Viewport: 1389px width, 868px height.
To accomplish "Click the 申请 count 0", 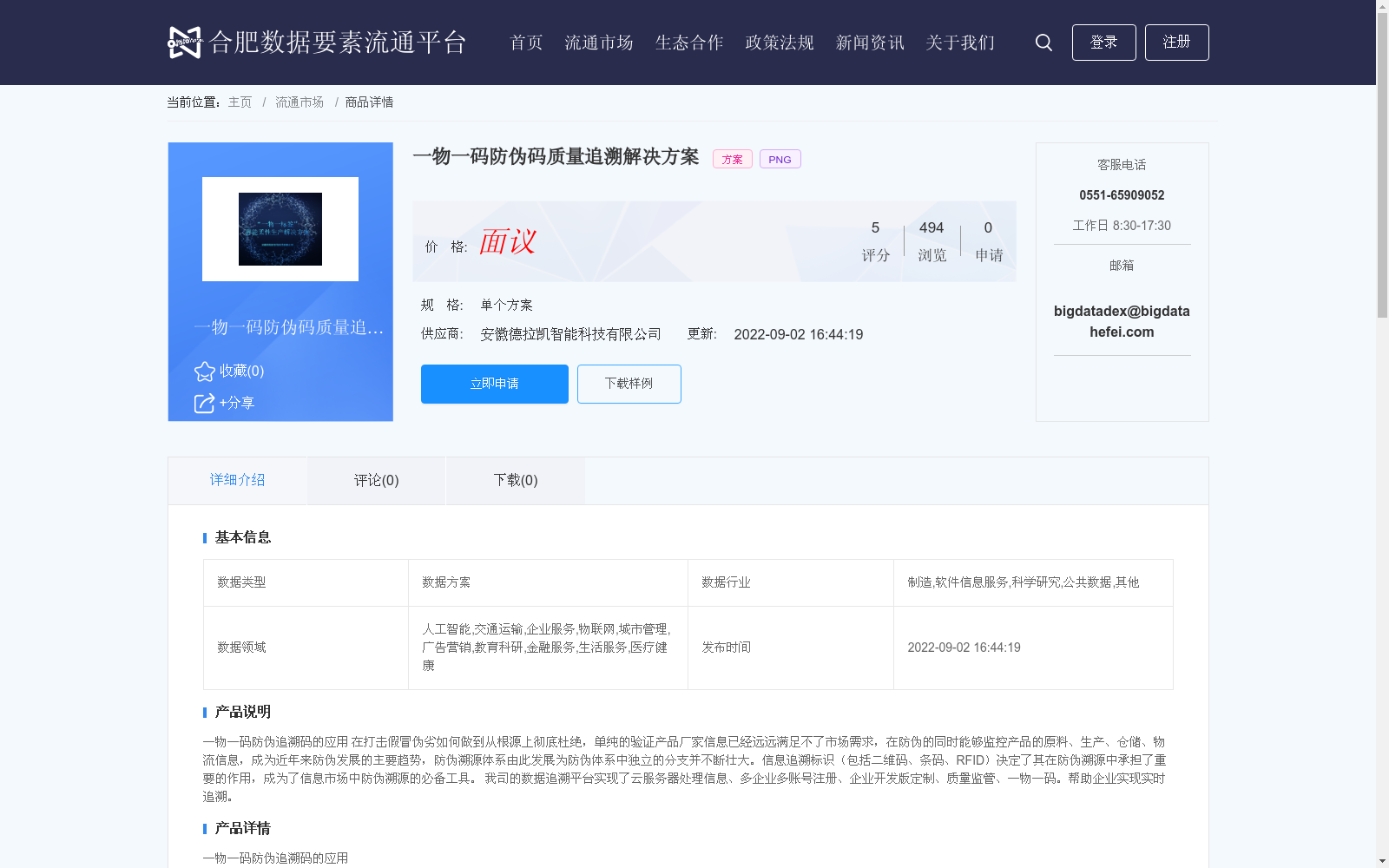I will point(988,228).
